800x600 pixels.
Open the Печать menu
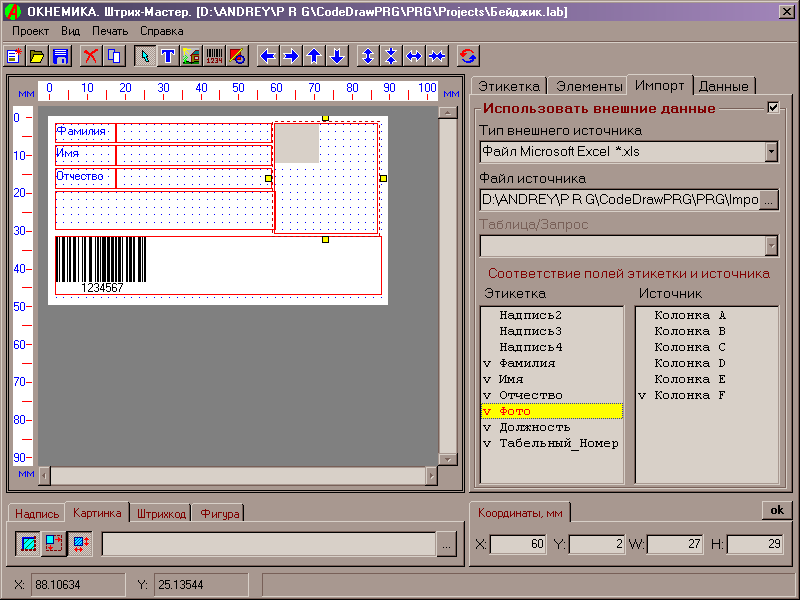[x=110, y=31]
